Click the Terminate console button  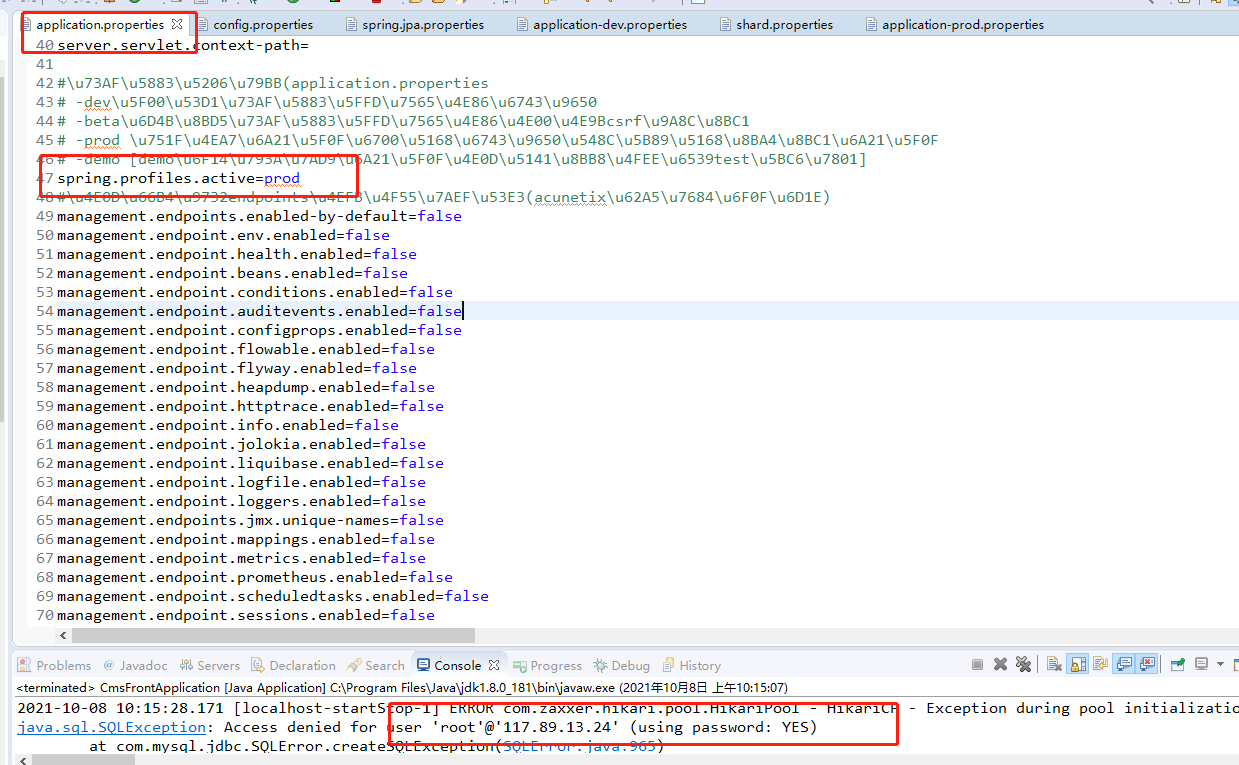coord(977,664)
